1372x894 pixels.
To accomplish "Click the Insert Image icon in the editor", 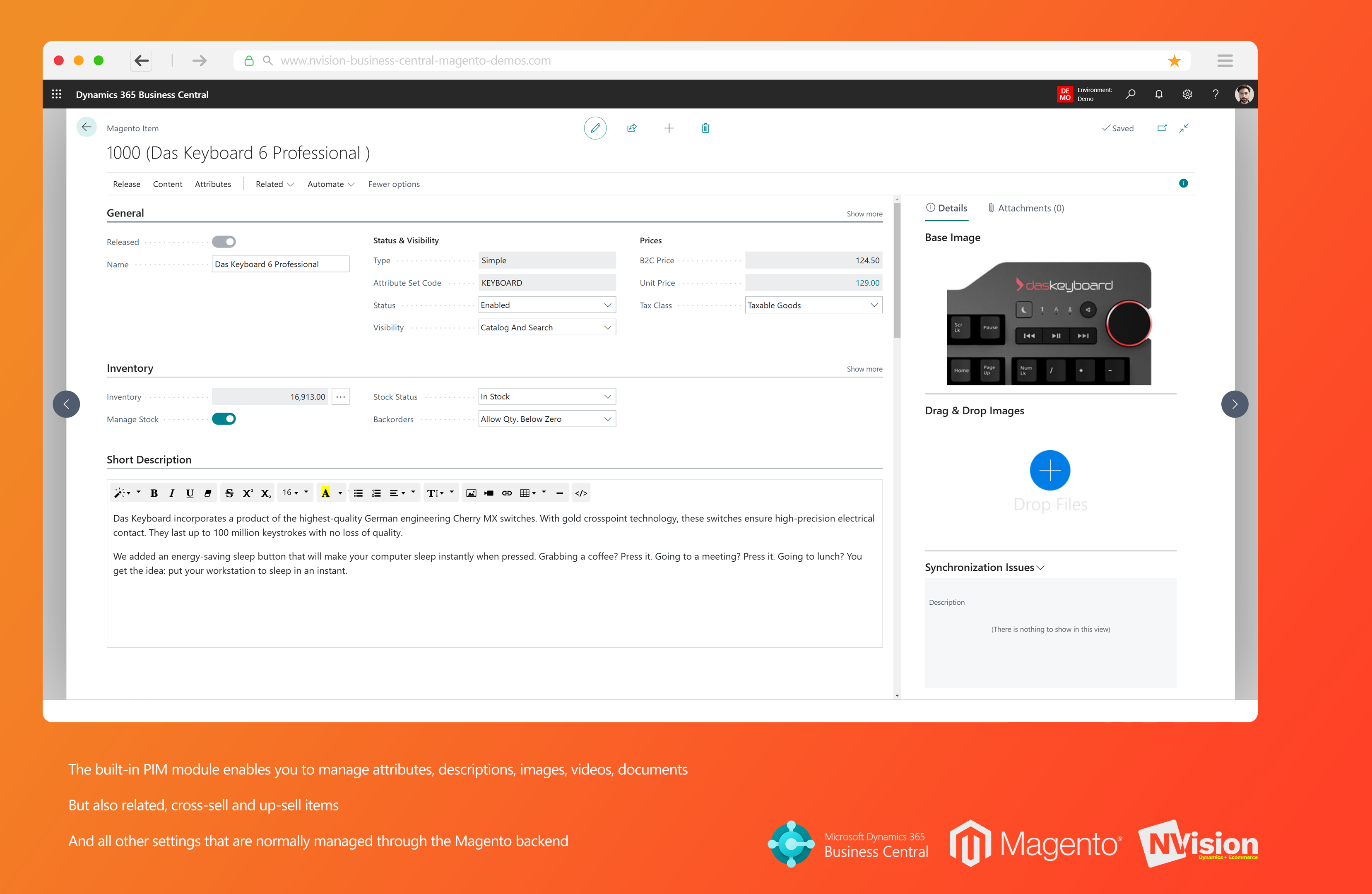I will [x=472, y=493].
